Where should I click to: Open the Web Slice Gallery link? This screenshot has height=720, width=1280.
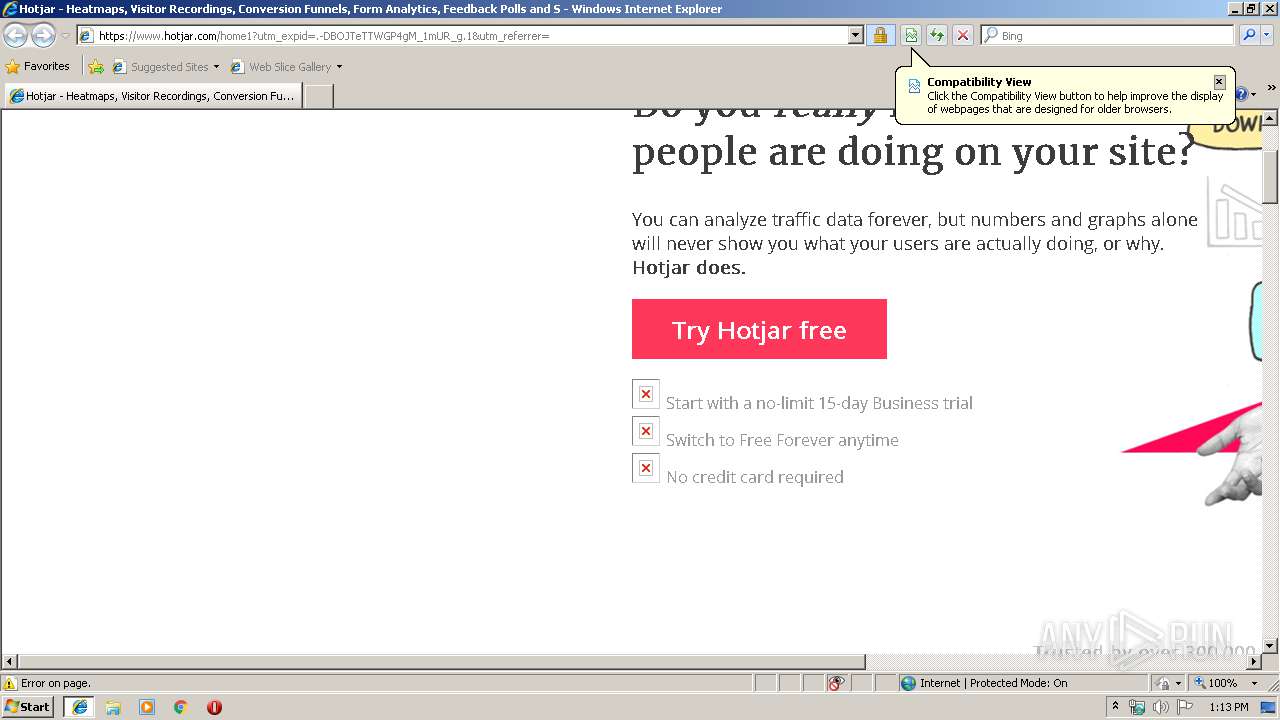click(x=281, y=67)
